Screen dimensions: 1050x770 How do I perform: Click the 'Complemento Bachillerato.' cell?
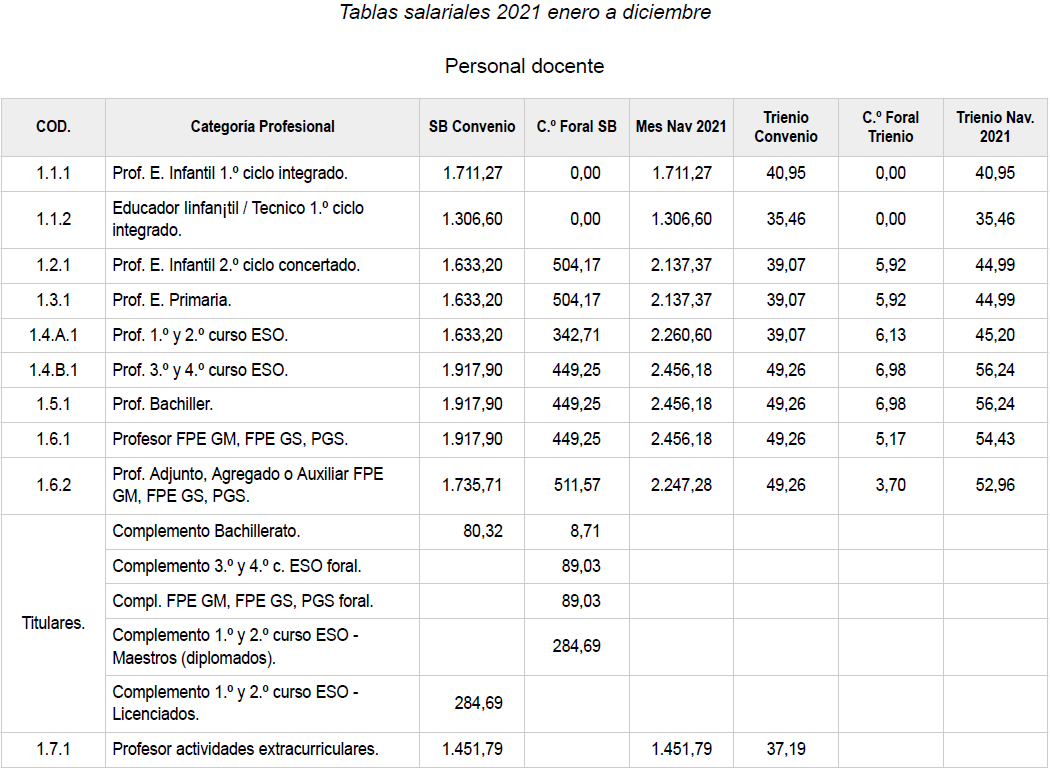coord(206,531)
